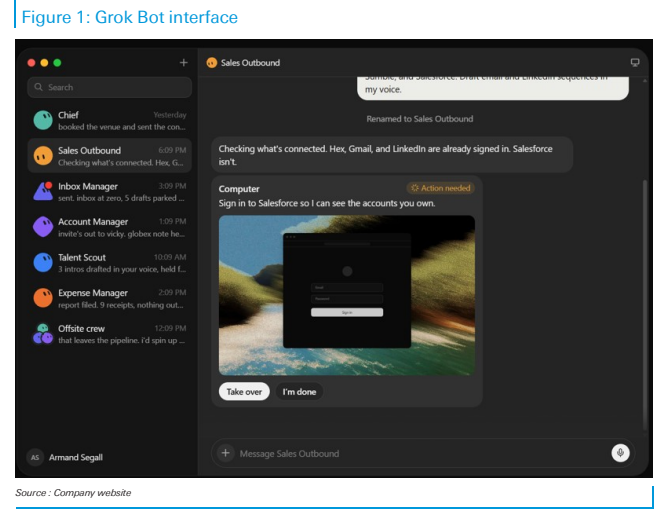Click Inbox Manager avatar with red badge
This screenshot has height=515, width=668.
click(x=43, y=191)
